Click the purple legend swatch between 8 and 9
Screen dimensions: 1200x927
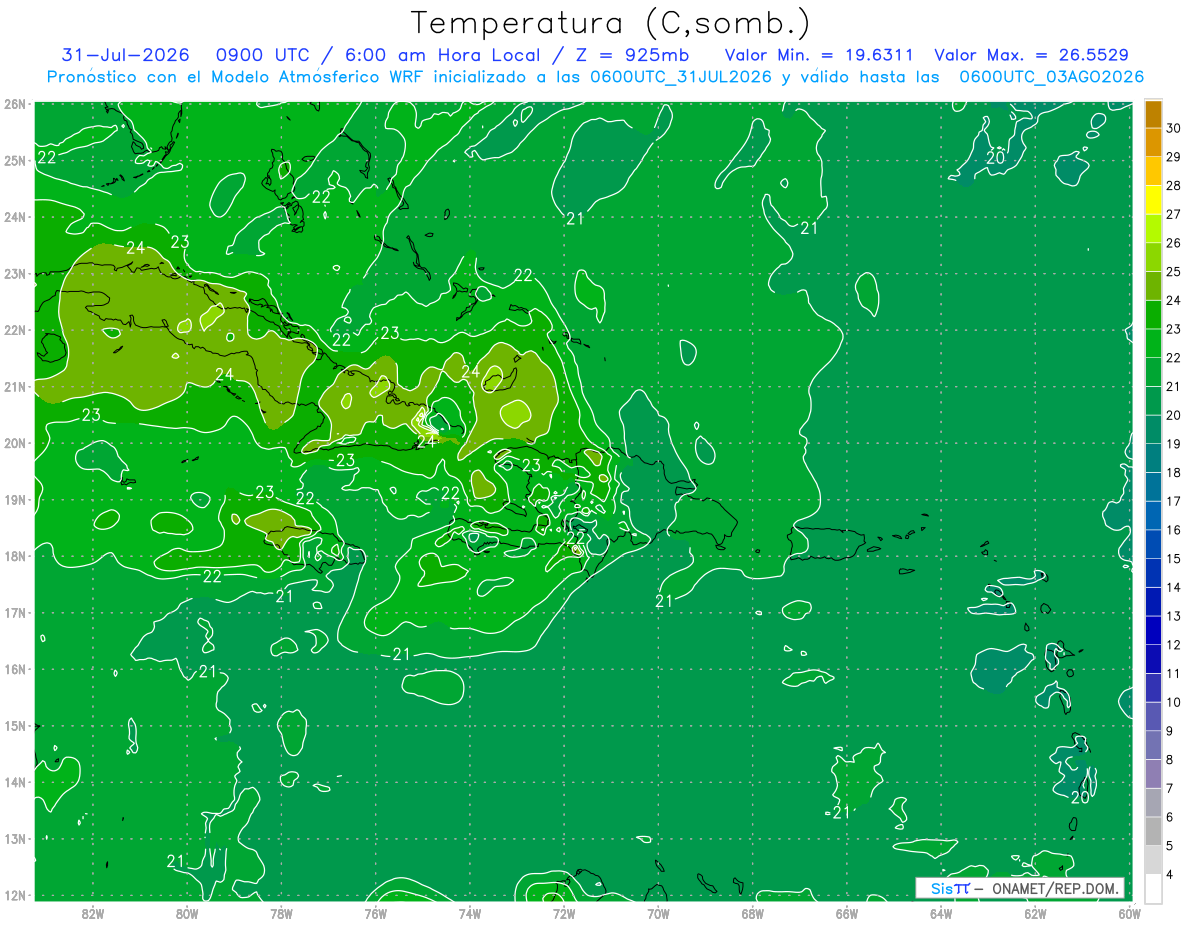(1153, 745)
